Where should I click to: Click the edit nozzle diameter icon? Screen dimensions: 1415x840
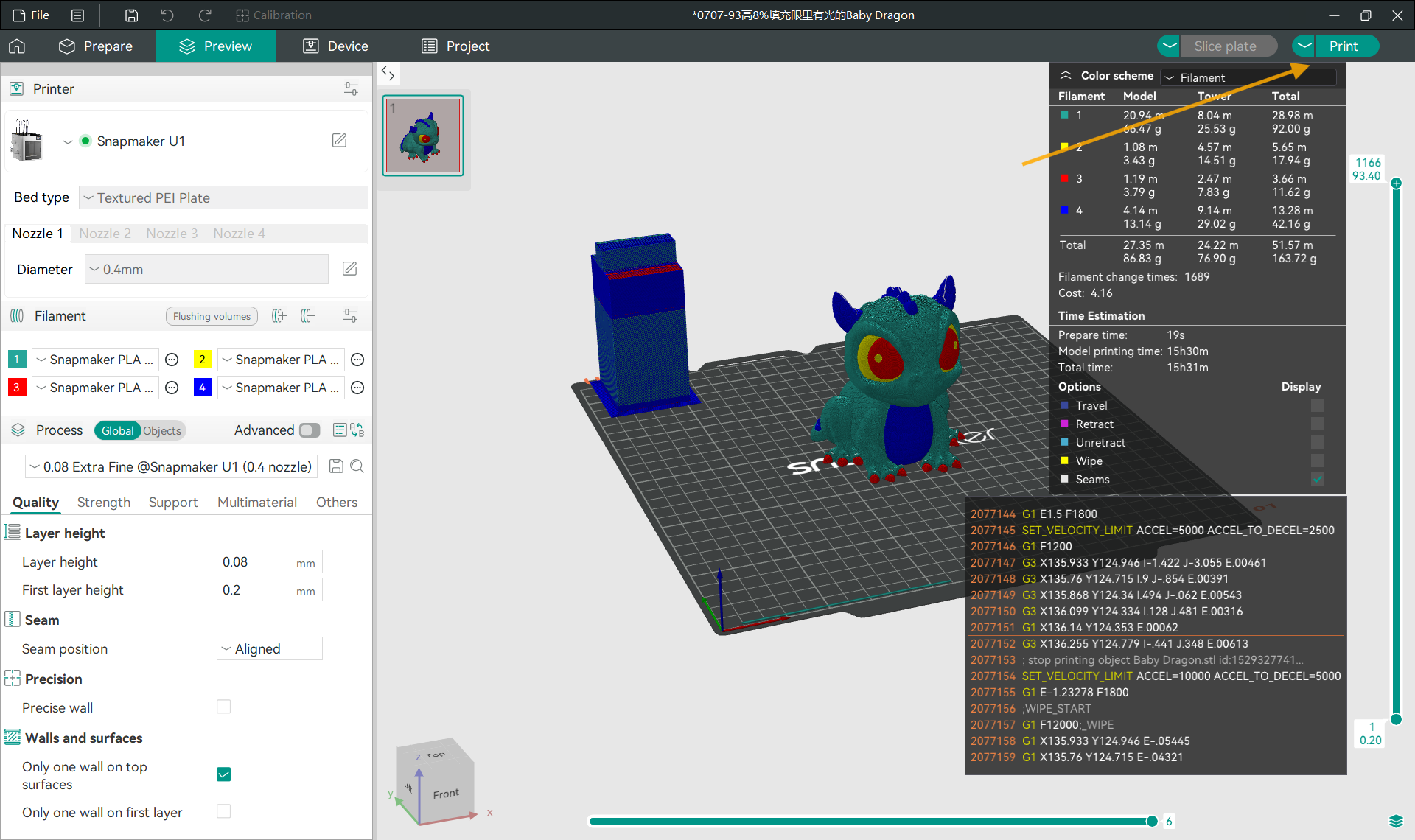[350, 269]
